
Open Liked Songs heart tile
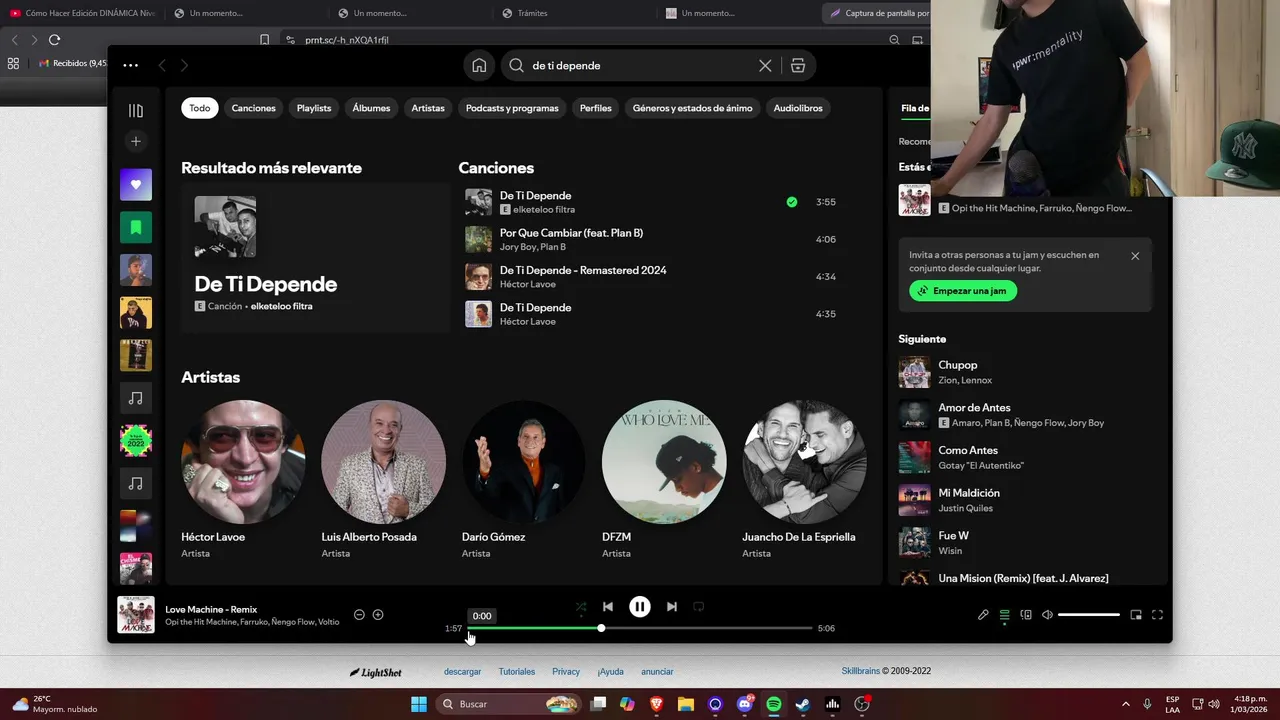136,185
